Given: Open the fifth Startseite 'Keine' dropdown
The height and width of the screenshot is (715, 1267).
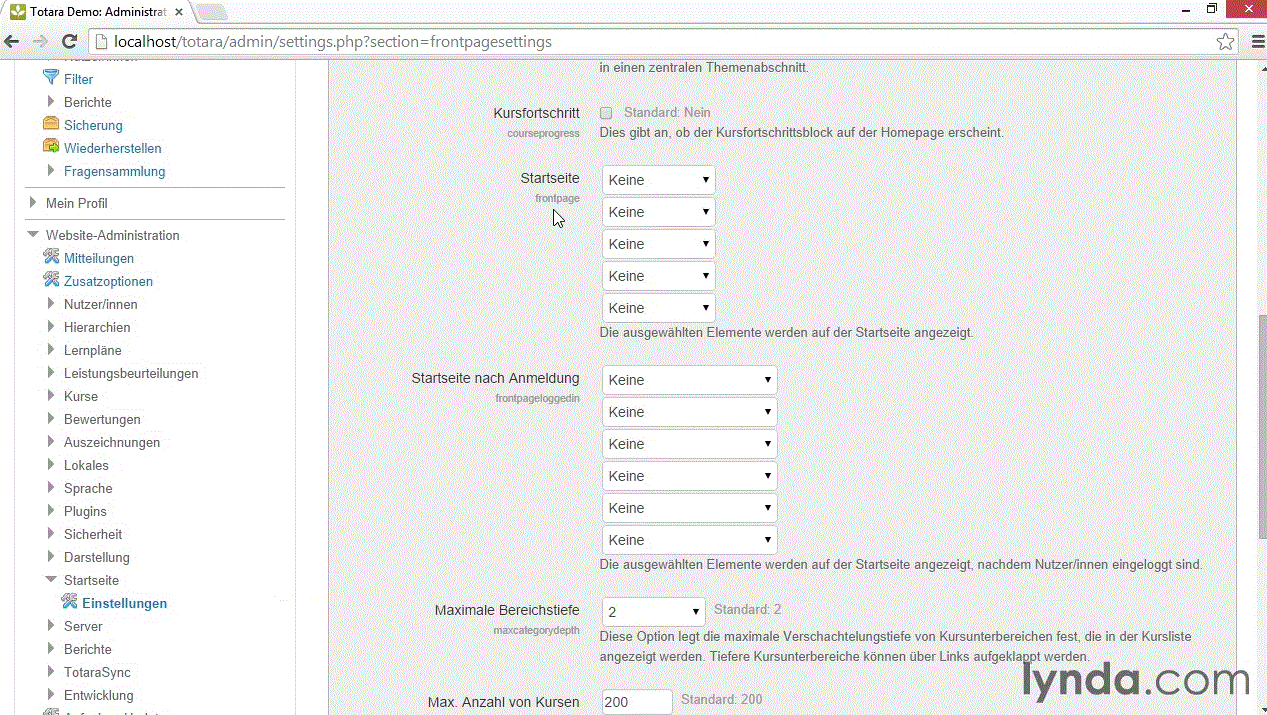Looking at the screenshot, I should pyautogui.click(x=658, y=308).
